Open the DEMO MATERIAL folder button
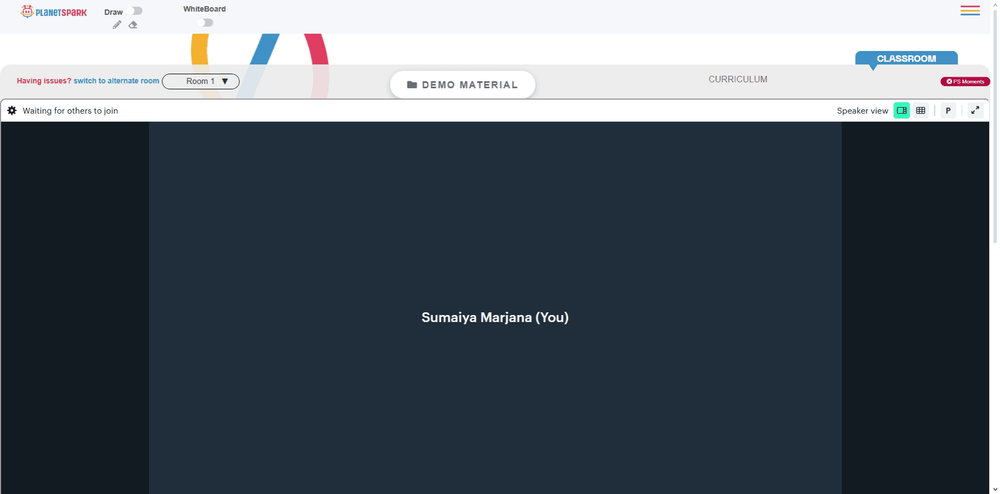 (462, 85)
